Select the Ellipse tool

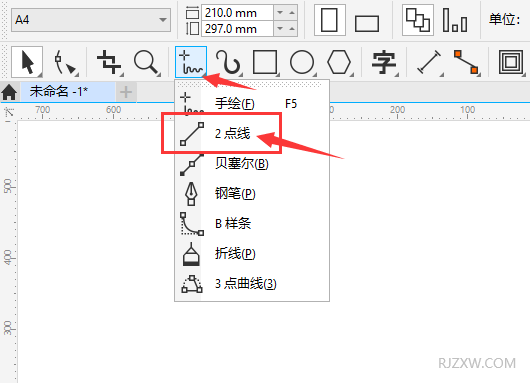click(302, 62)
